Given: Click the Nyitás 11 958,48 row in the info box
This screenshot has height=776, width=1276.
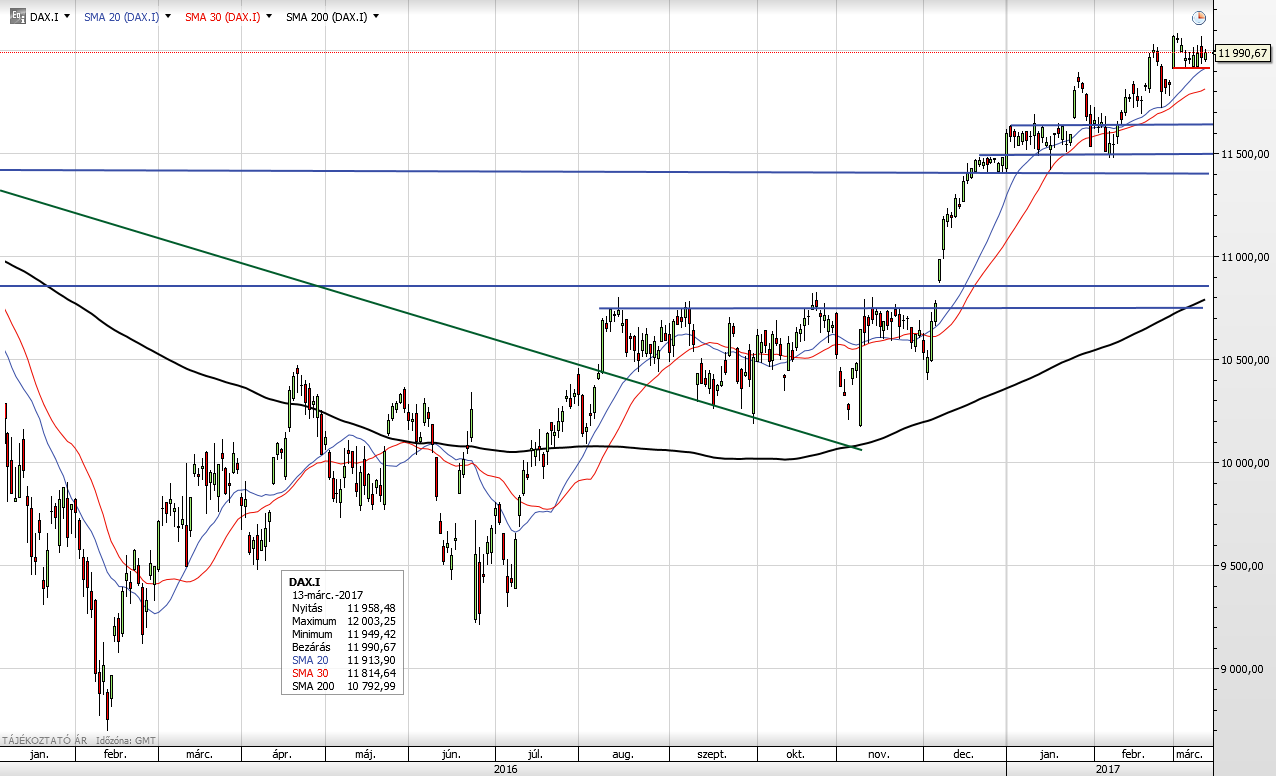Looking at the screenshot, I should [343, 607].
